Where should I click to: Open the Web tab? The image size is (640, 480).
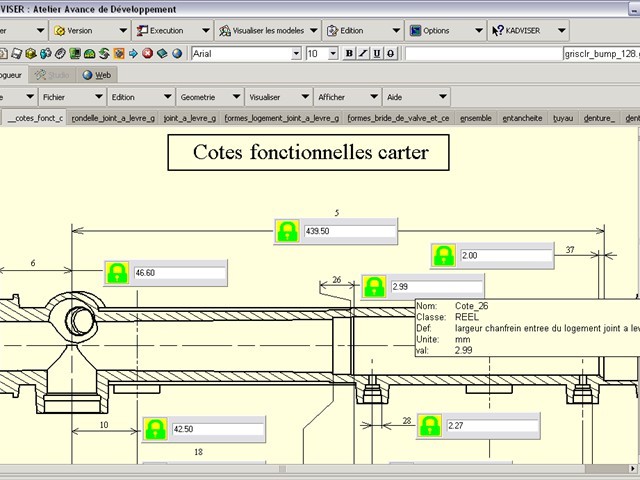[97, 75]
